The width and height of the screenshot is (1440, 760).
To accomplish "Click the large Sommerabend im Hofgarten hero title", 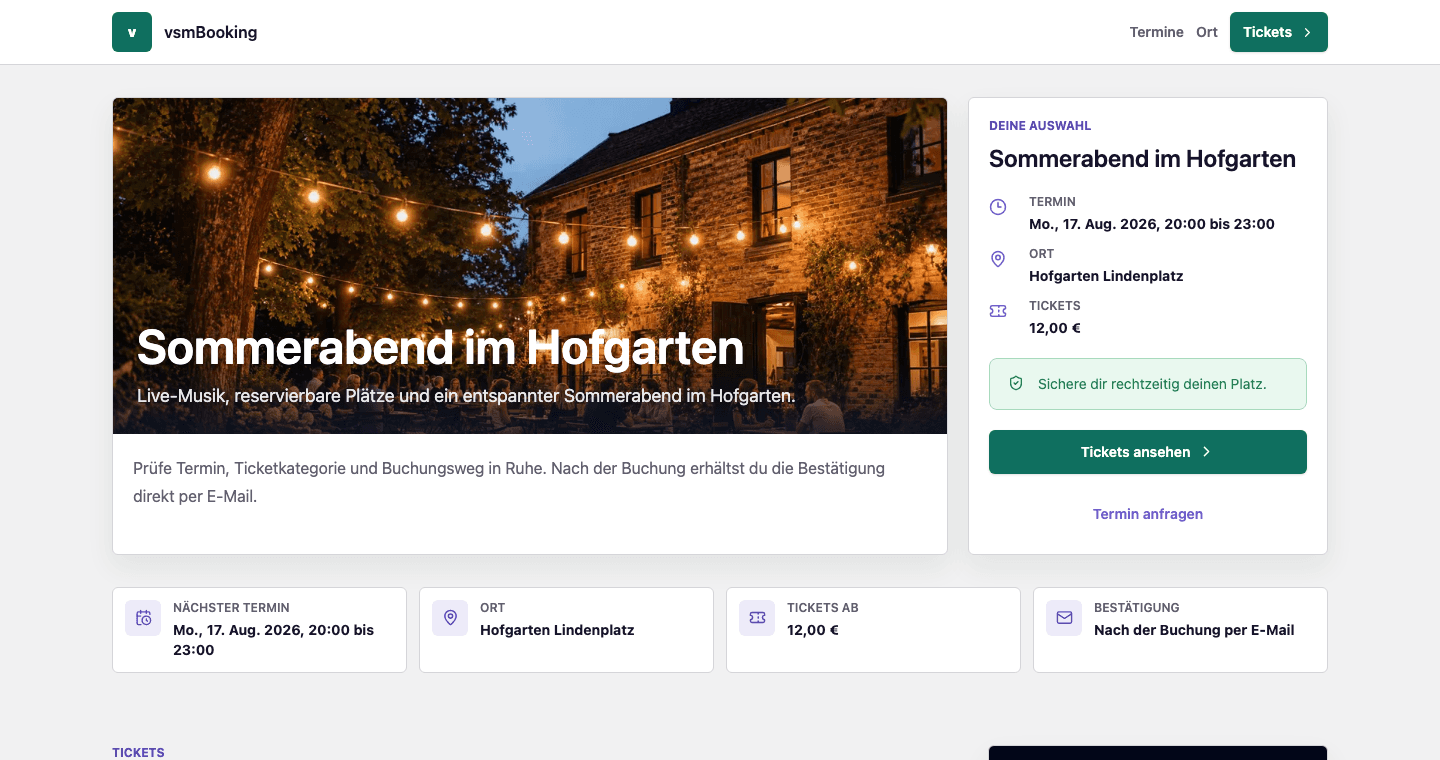I will pos(440,347).
